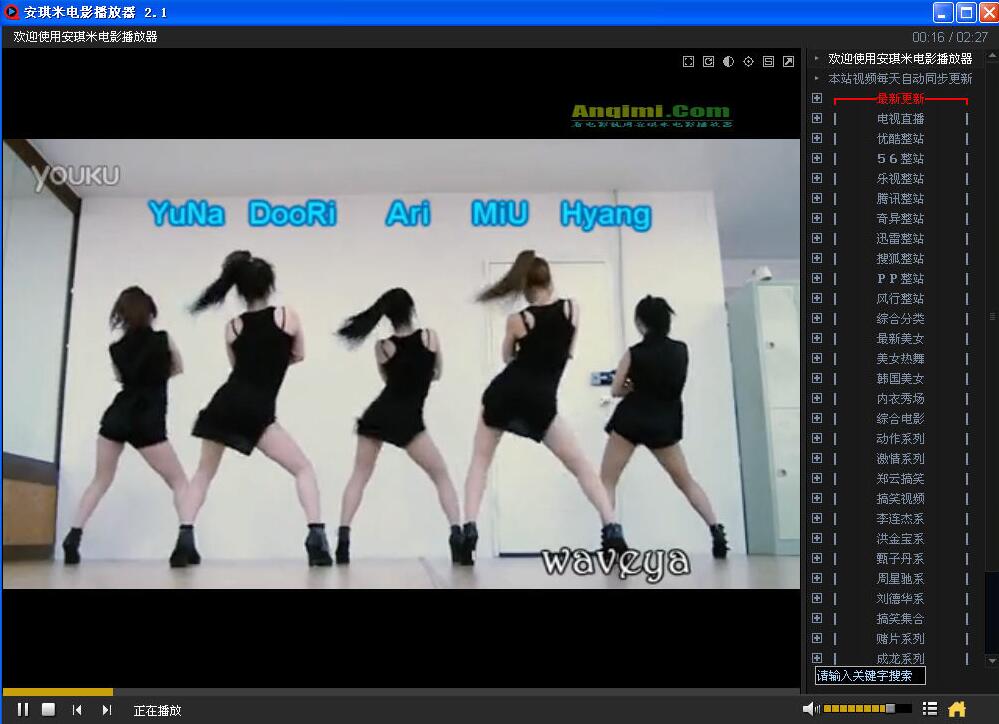Expand the 最新更新 category
Screen dimensions: 999x724
(817, 98)
